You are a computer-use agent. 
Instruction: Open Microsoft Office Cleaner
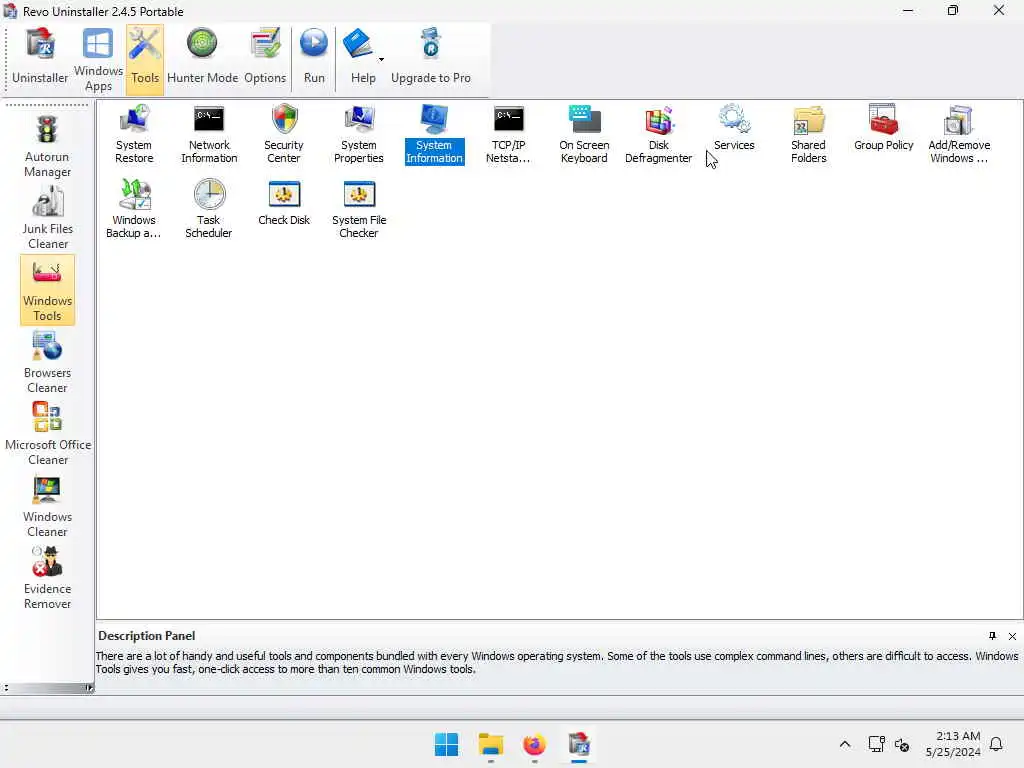tap(48, 434)
